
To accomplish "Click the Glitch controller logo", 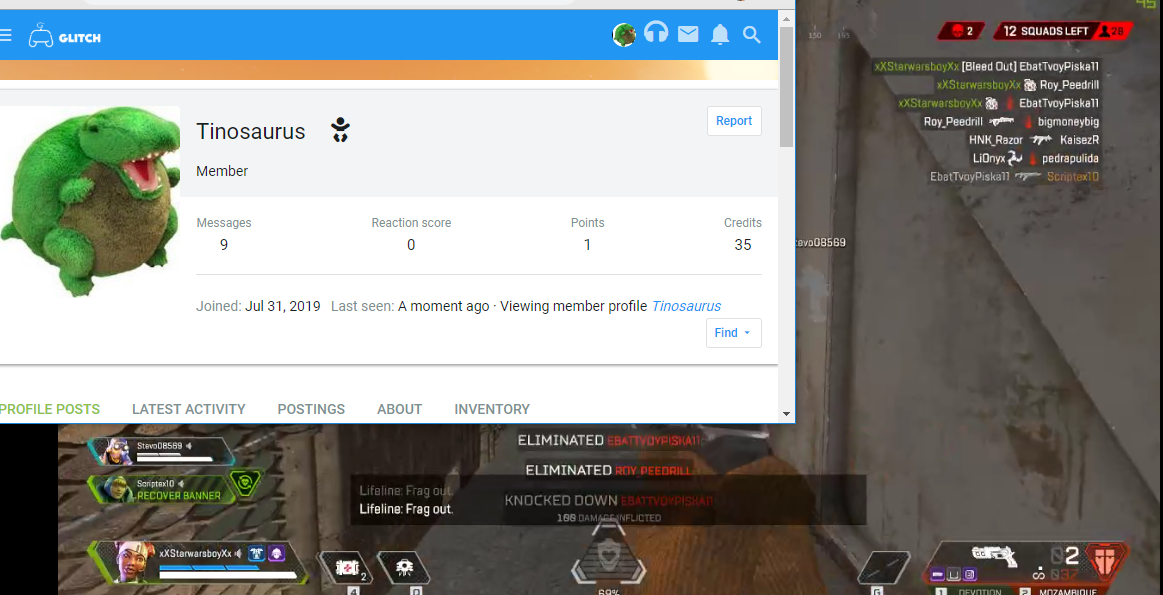I will (64, 37).
